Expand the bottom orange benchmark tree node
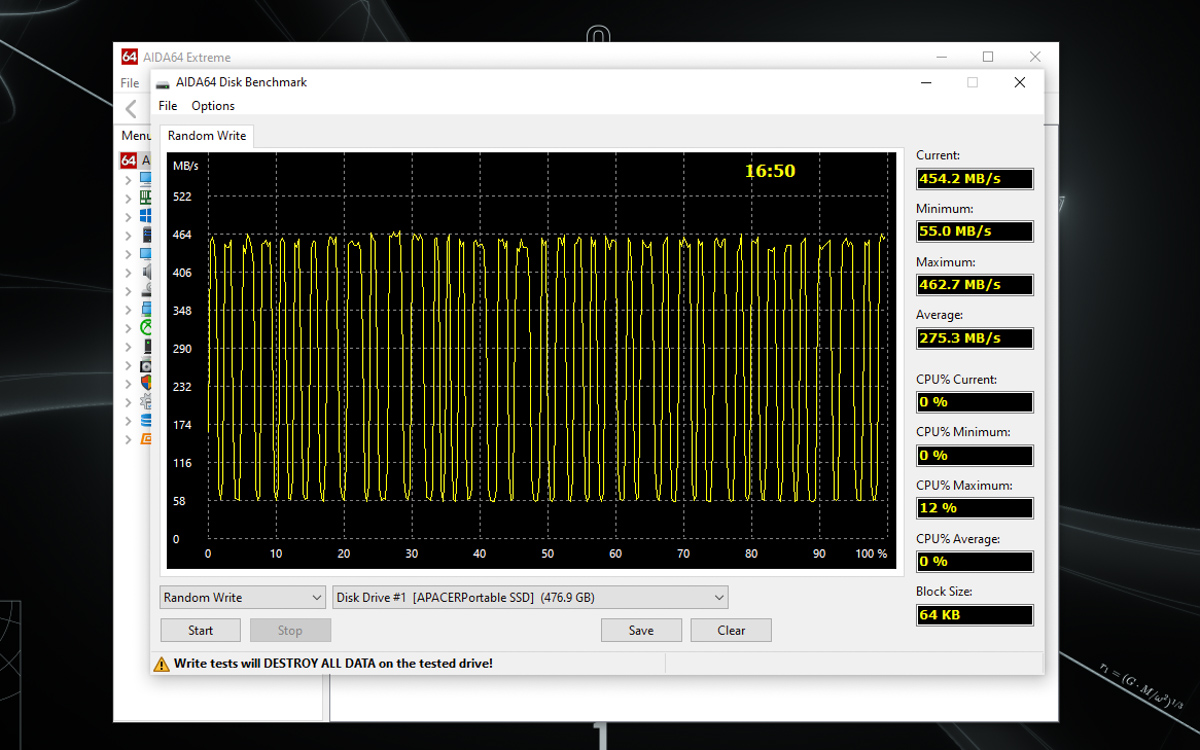1200x750 pixels. [128, 439]
